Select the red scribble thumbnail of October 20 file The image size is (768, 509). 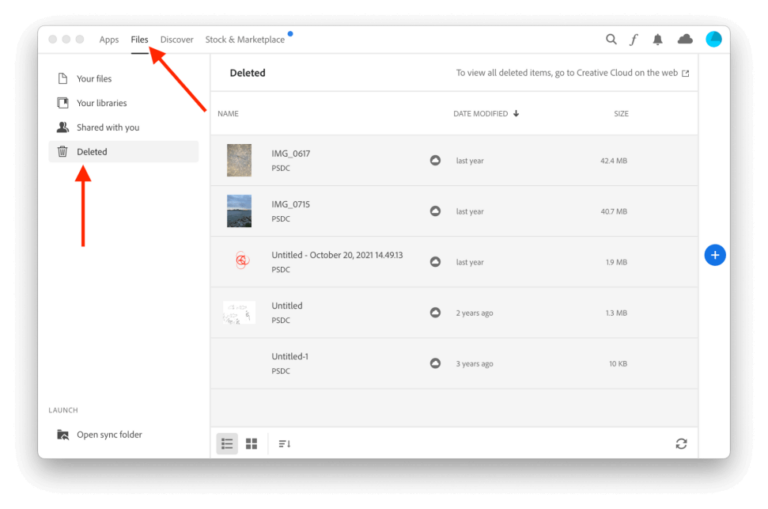pyautogui.click(x=241, y=260)
